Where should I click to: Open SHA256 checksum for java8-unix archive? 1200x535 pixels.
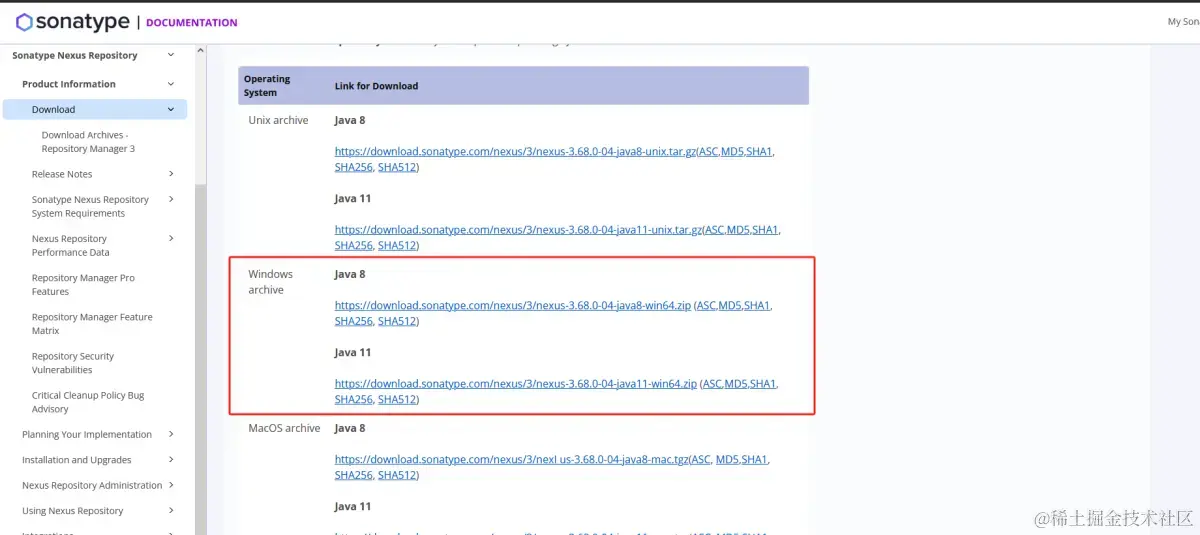[x=353, y=168]
